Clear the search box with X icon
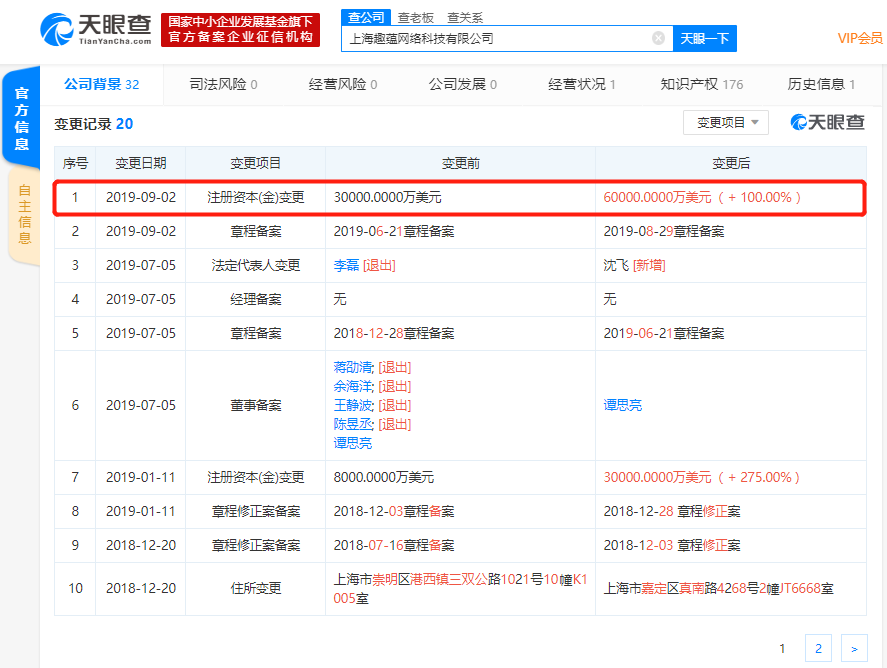The image size is (887, 668). pyautogui.click(x=658, y=39)
